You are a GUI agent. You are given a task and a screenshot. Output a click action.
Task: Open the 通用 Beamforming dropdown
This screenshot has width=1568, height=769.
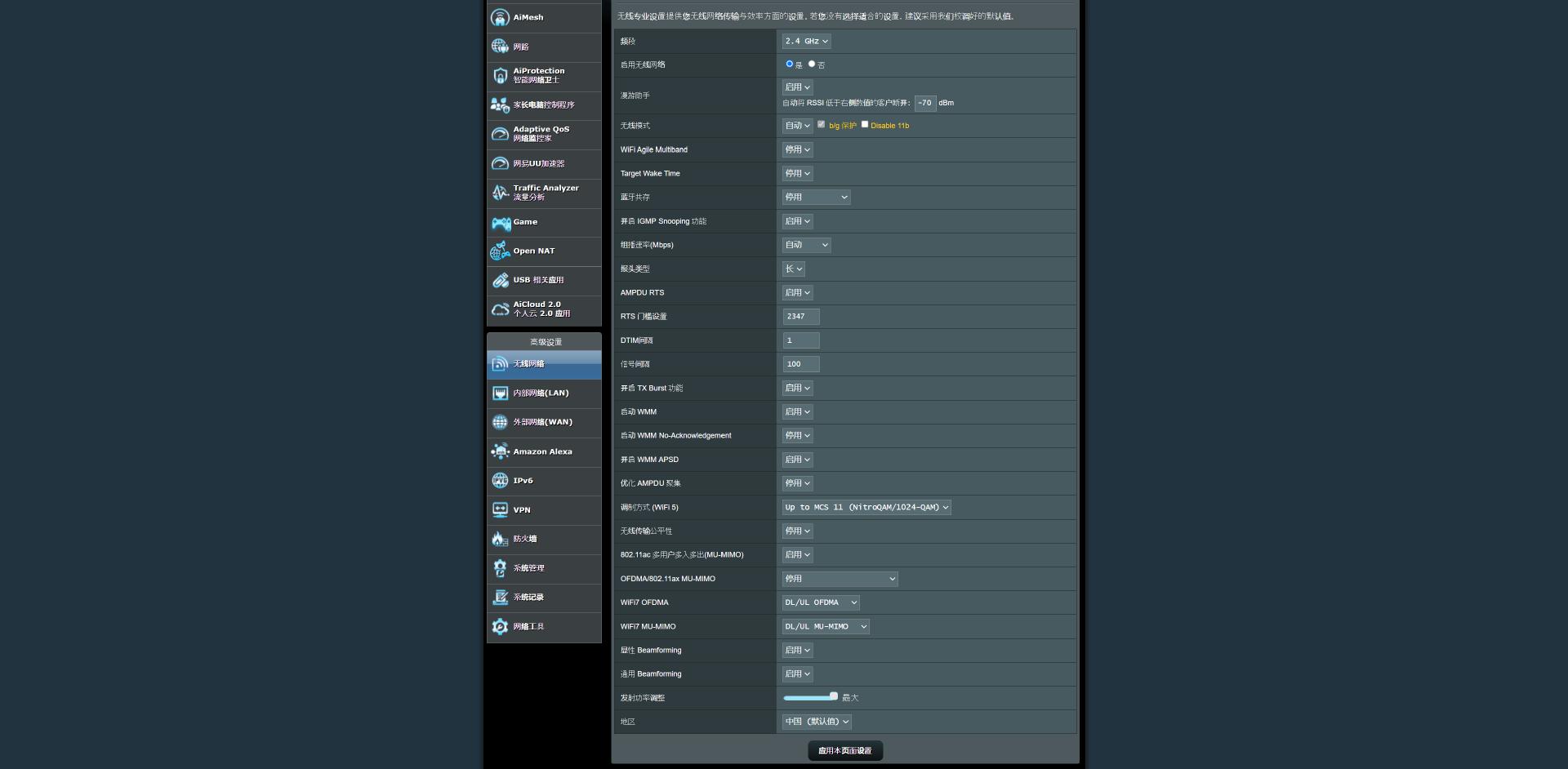click(798, 674)
